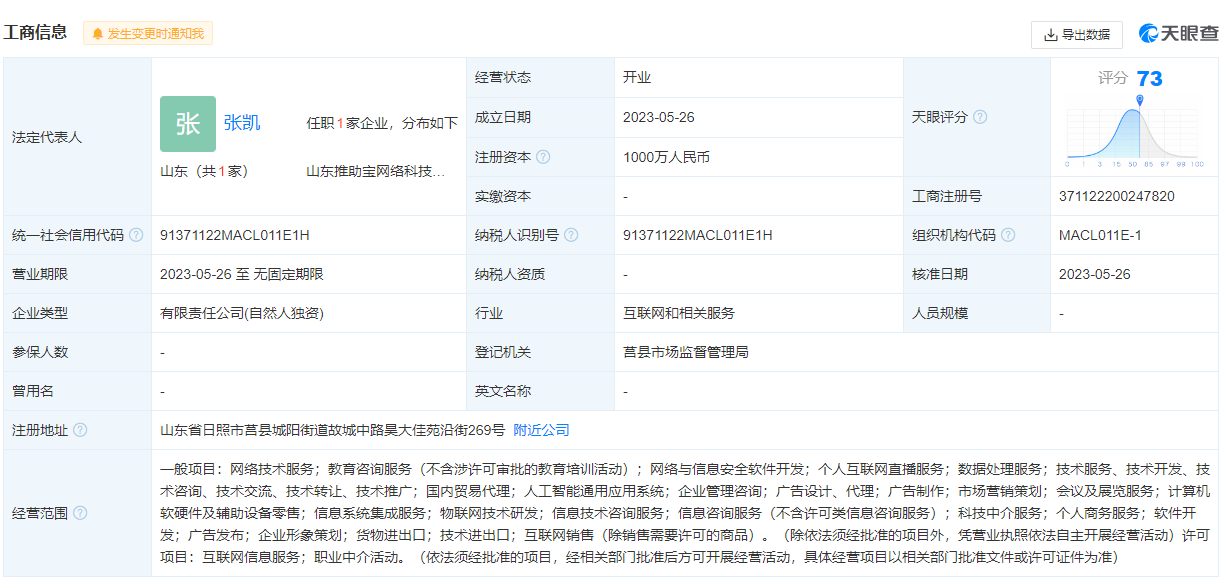Click the help icon next to 组织机构代码
The image size is (1225, 578).
click(x=1008, y=235)
